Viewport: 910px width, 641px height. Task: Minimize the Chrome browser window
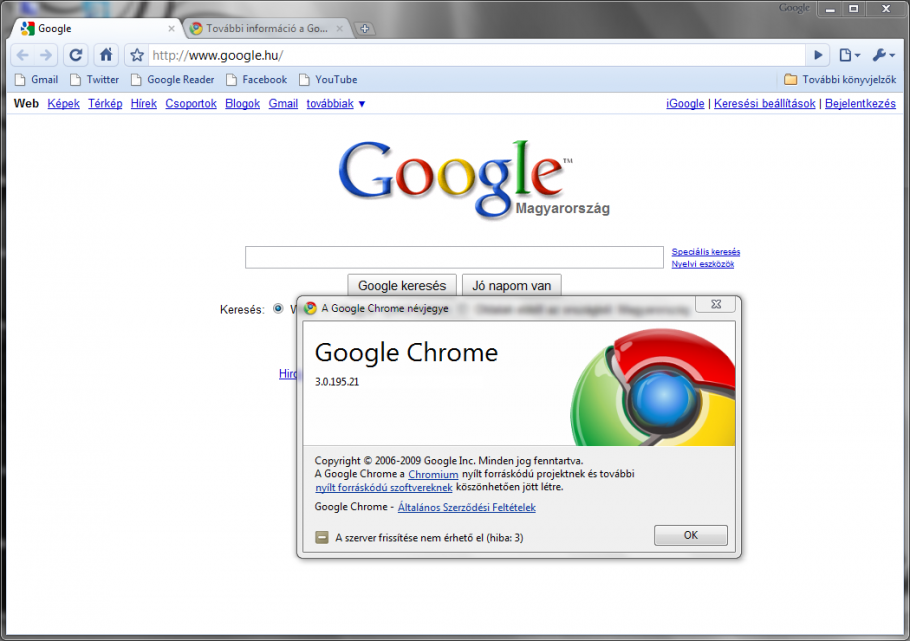pyautogui.click(x=830, y=8)
